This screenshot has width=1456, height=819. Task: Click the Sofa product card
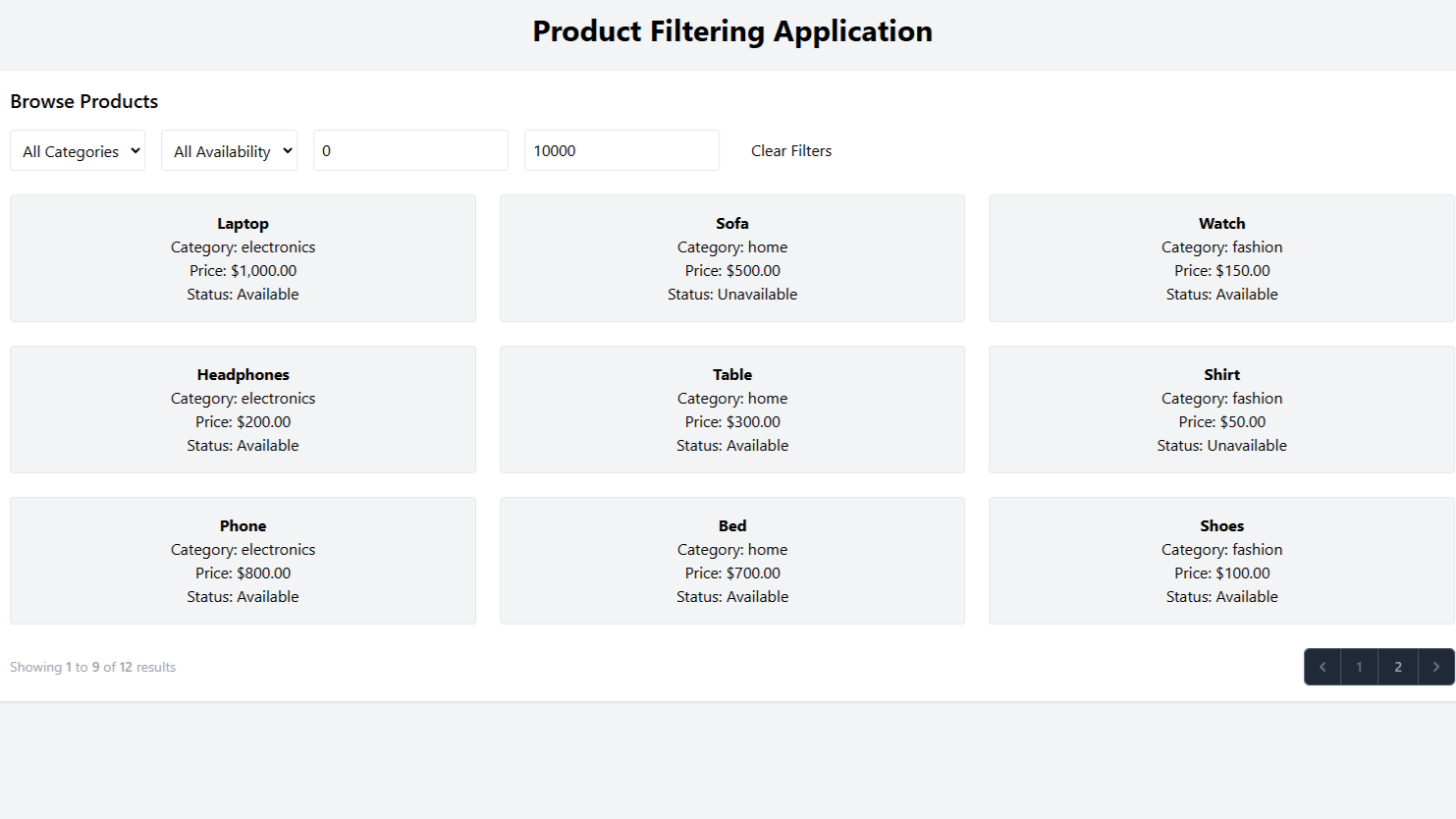coord(731,258)
